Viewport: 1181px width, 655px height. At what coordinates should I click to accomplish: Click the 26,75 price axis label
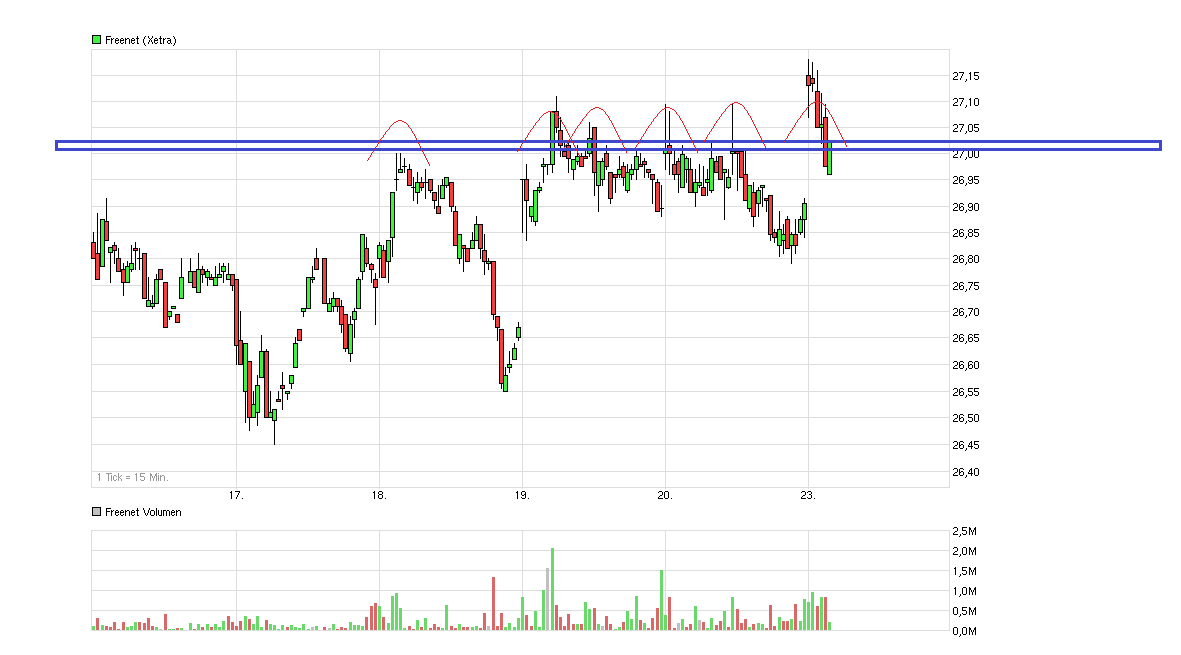coord(966,286)
